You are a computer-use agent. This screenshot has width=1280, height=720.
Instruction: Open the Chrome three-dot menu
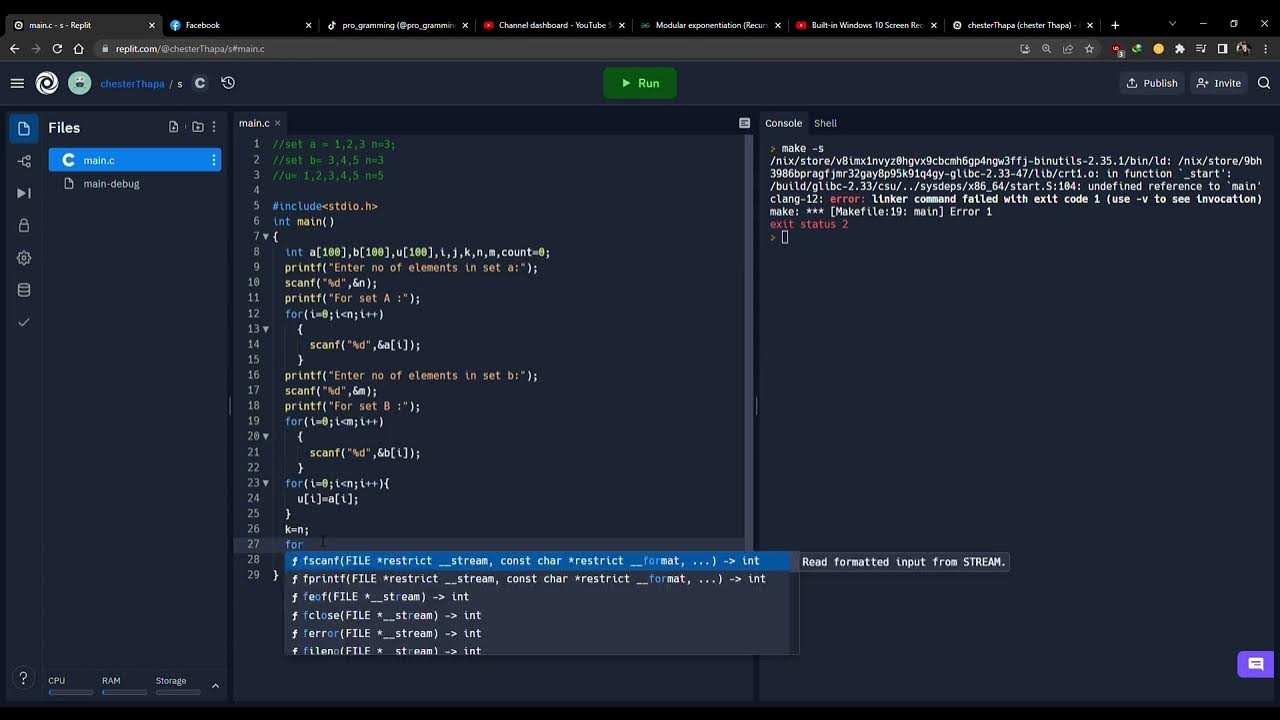coord(1264,48)
